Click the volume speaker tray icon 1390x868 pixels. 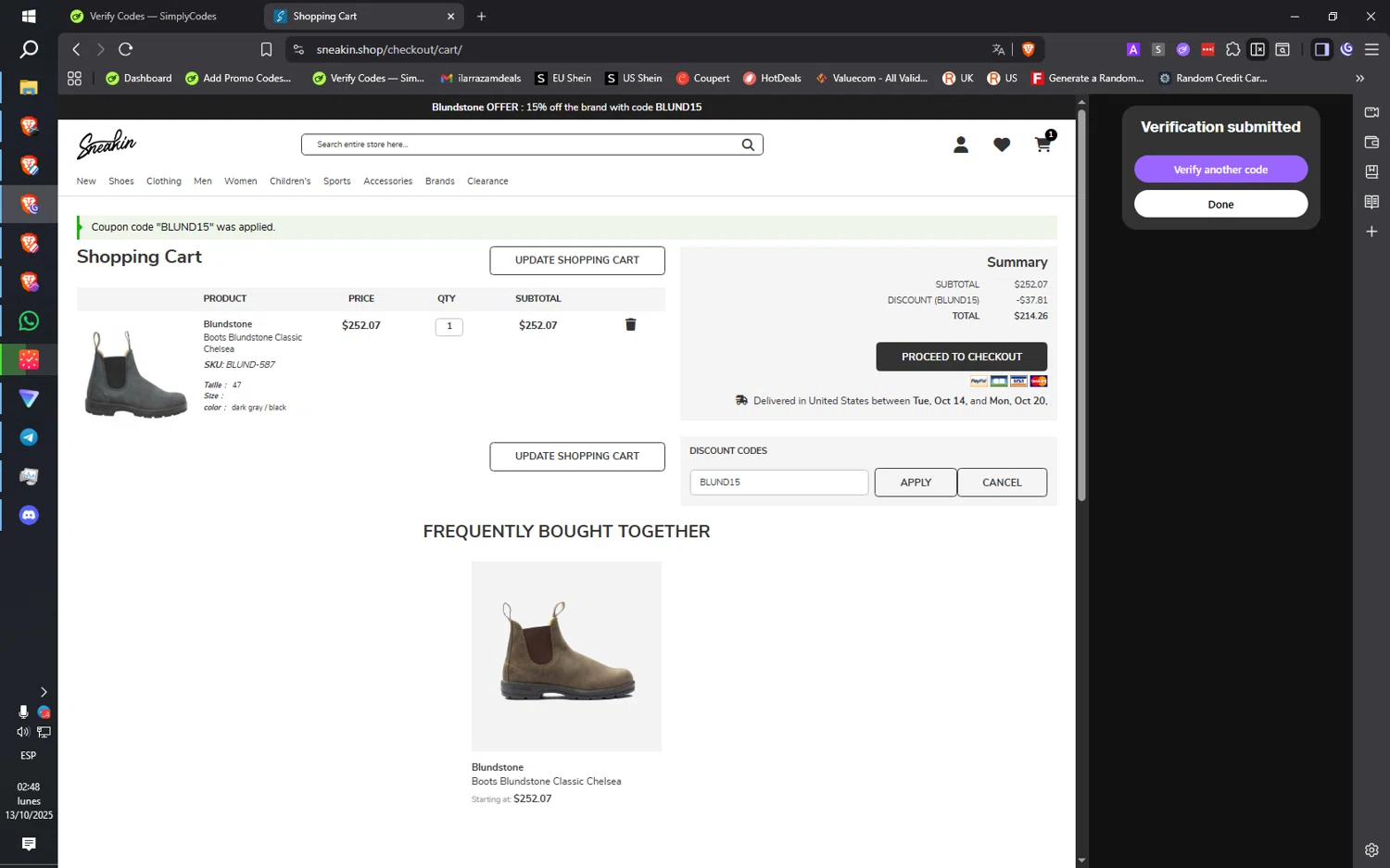tap(22, 732)
